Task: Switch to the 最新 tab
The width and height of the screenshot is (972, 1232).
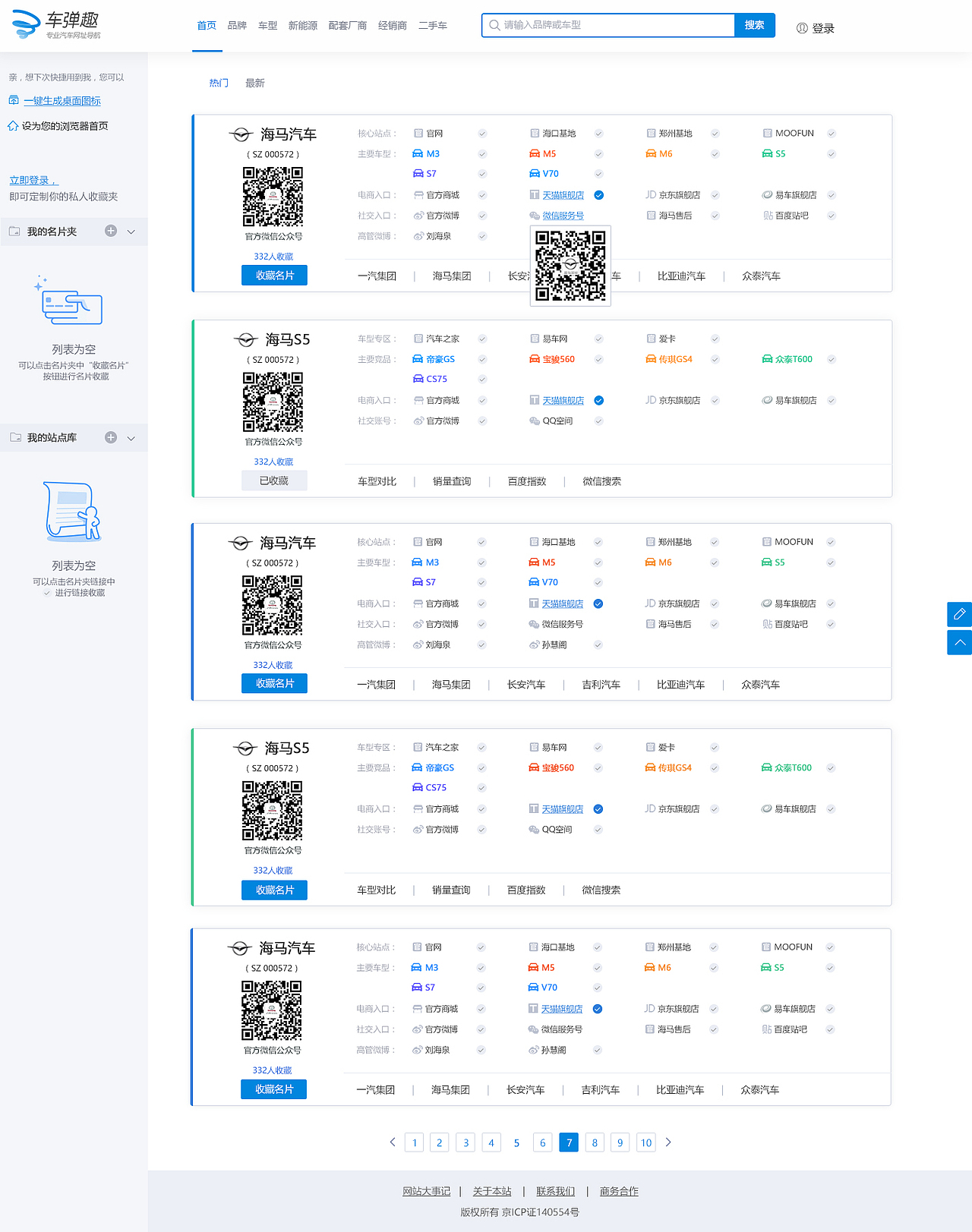Action: pyautogui.click(x=255, y=83)
